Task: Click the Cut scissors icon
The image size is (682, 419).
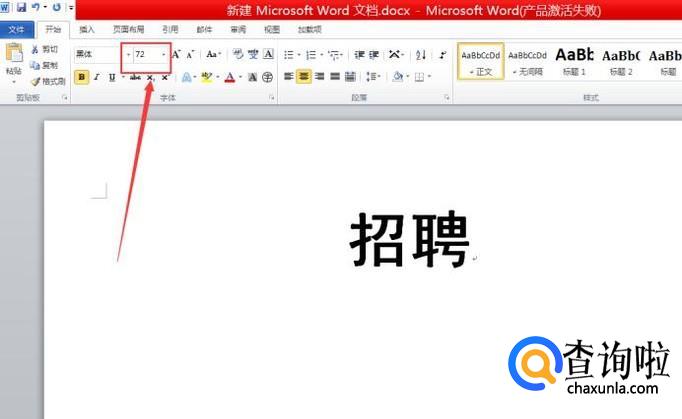Action: [x=36, y=49]
